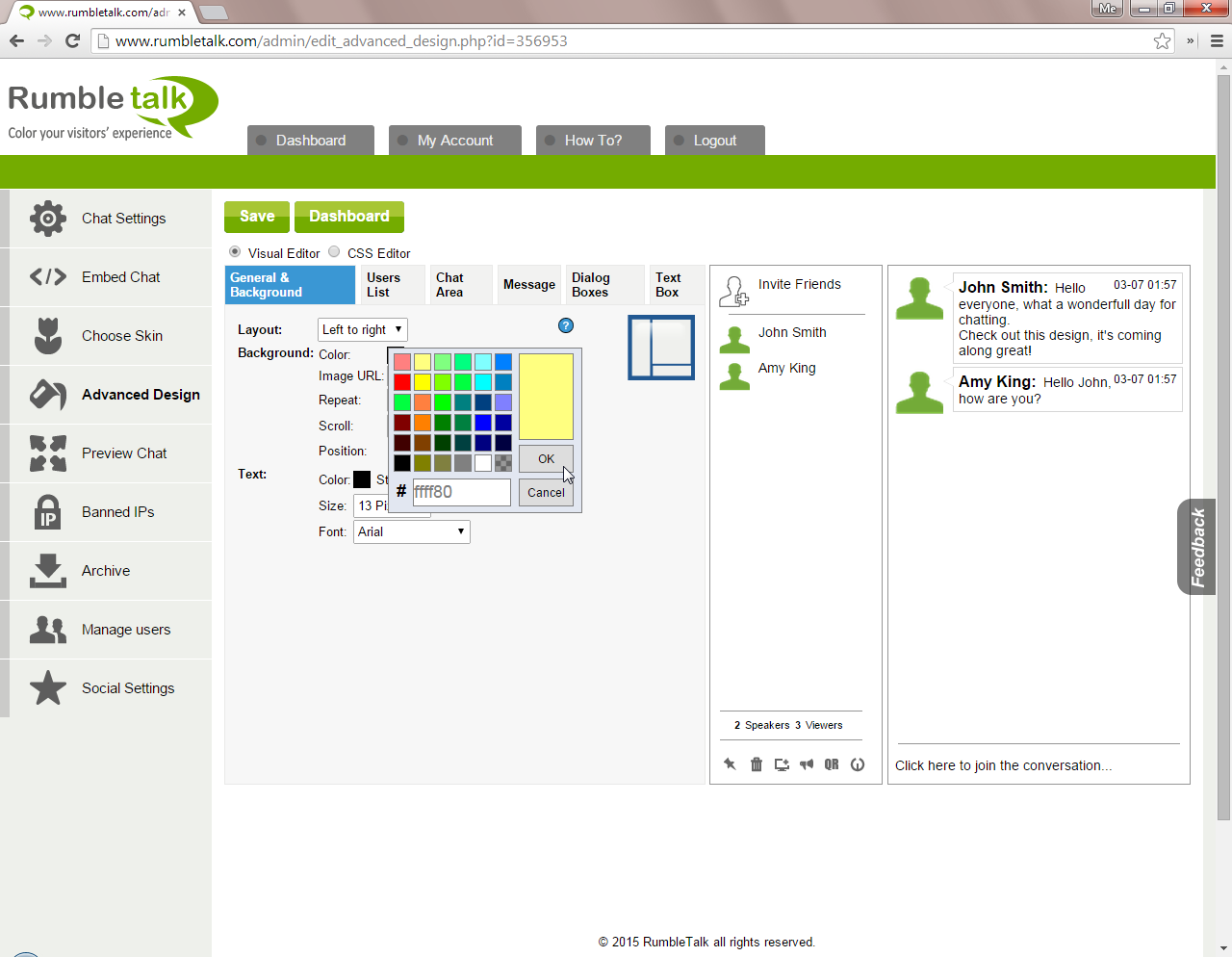
Task: Click the pin icon in chat toolbar
Action: [730, 764]
